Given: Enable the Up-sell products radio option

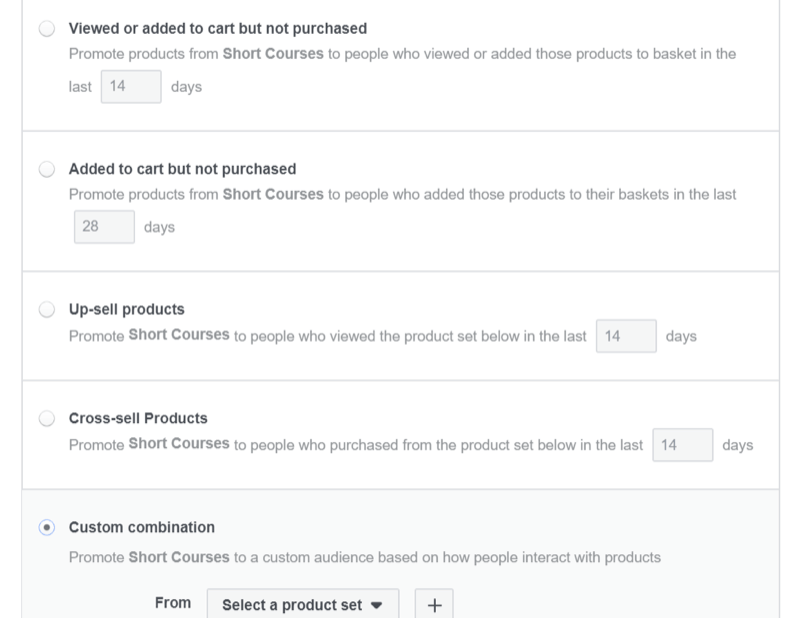Looking at the screenshot, I should click(47, 309).
